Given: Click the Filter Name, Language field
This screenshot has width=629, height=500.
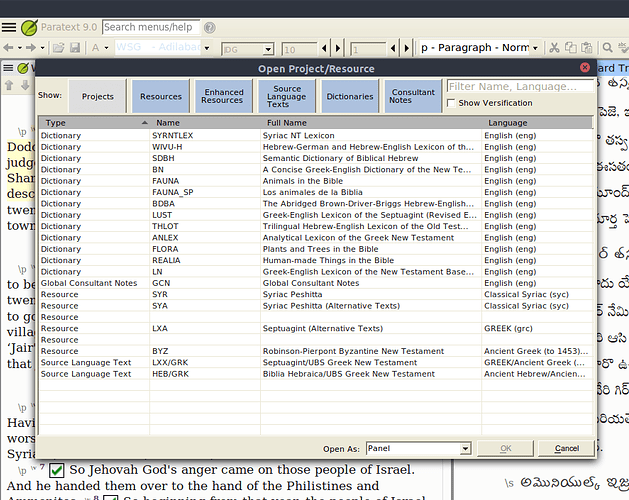Looking at the screenshot, I should click(x=520, y=86).
